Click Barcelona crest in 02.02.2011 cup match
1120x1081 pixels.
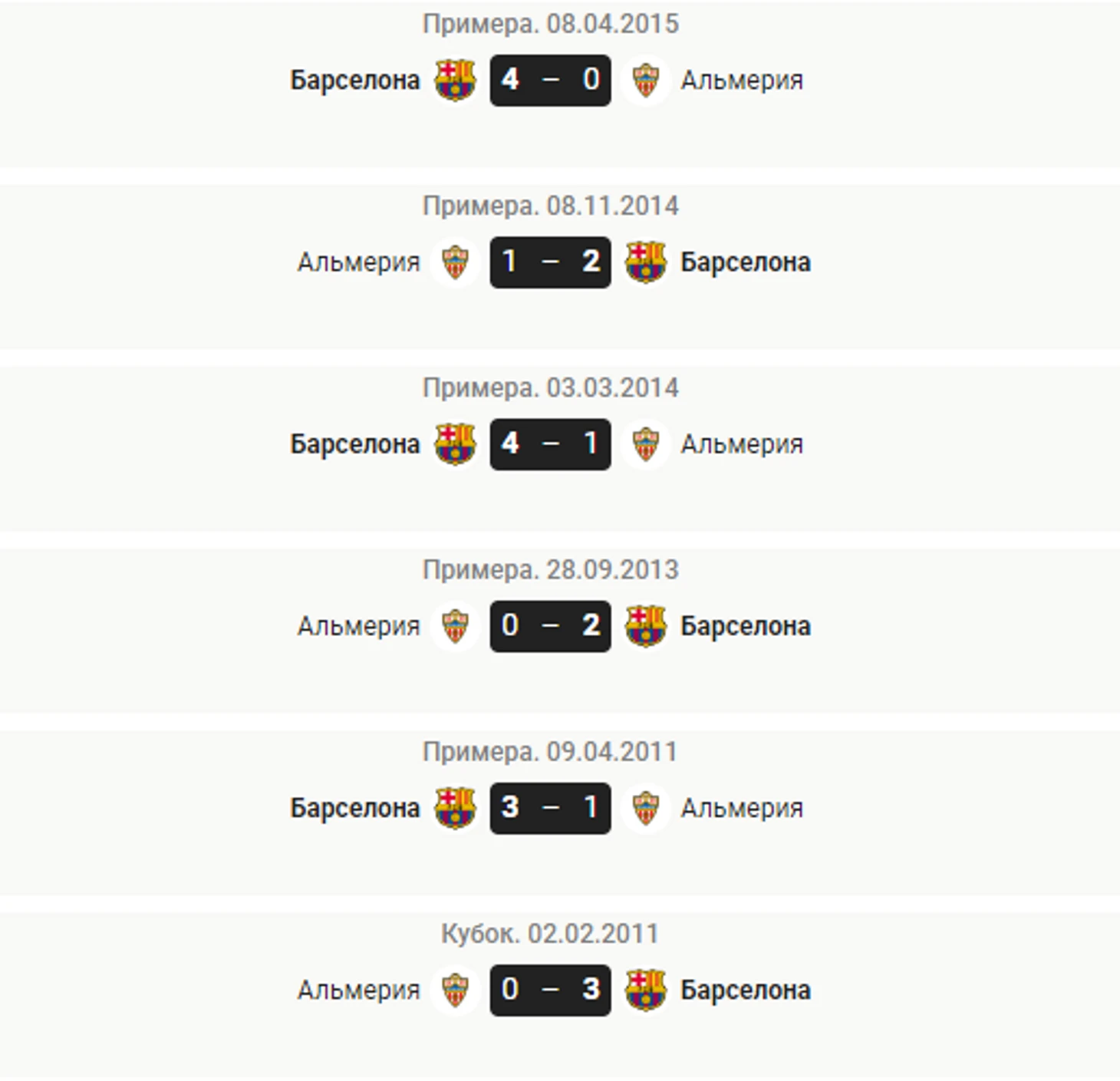[645, 990]
